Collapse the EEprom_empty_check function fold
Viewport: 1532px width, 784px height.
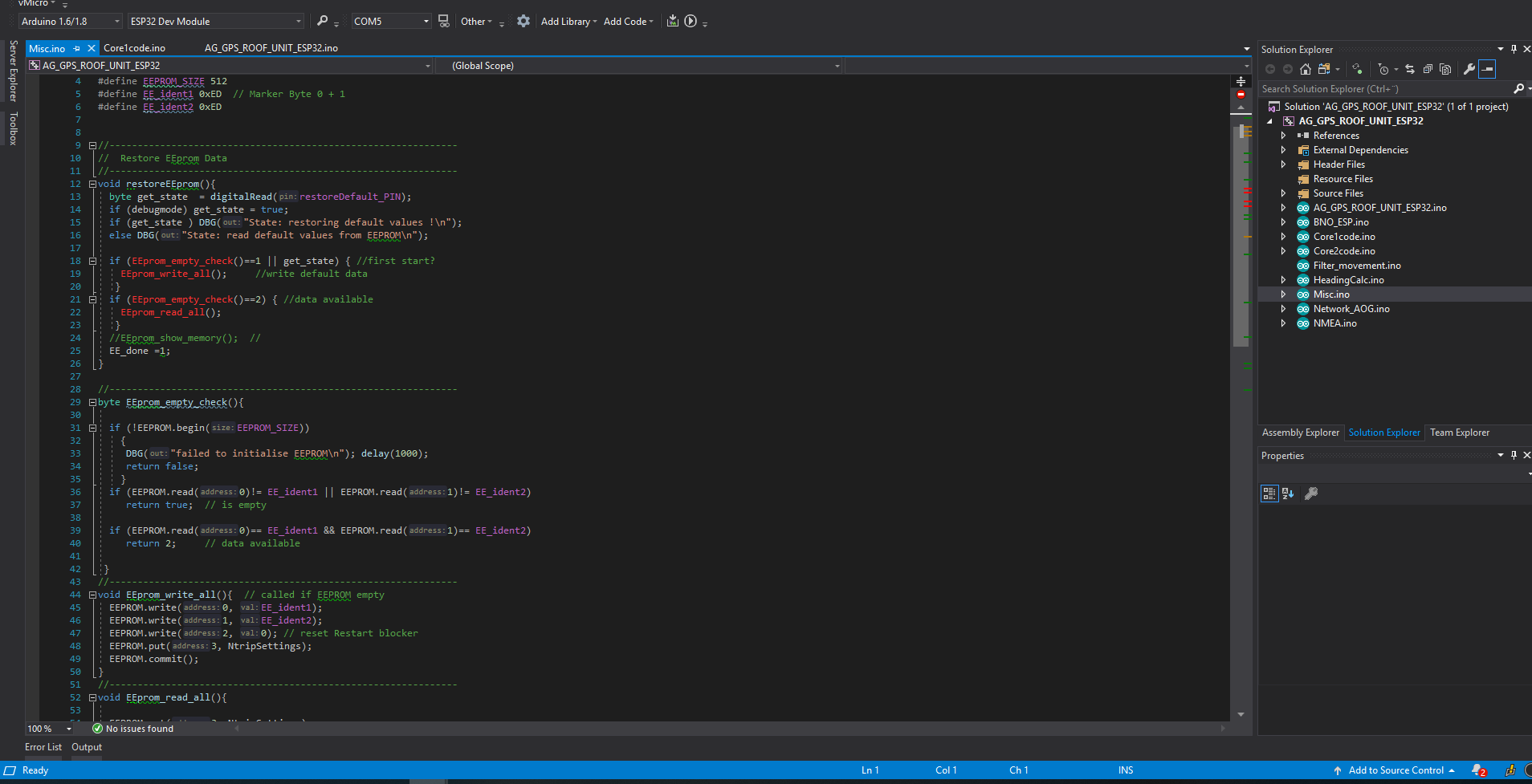92,402
